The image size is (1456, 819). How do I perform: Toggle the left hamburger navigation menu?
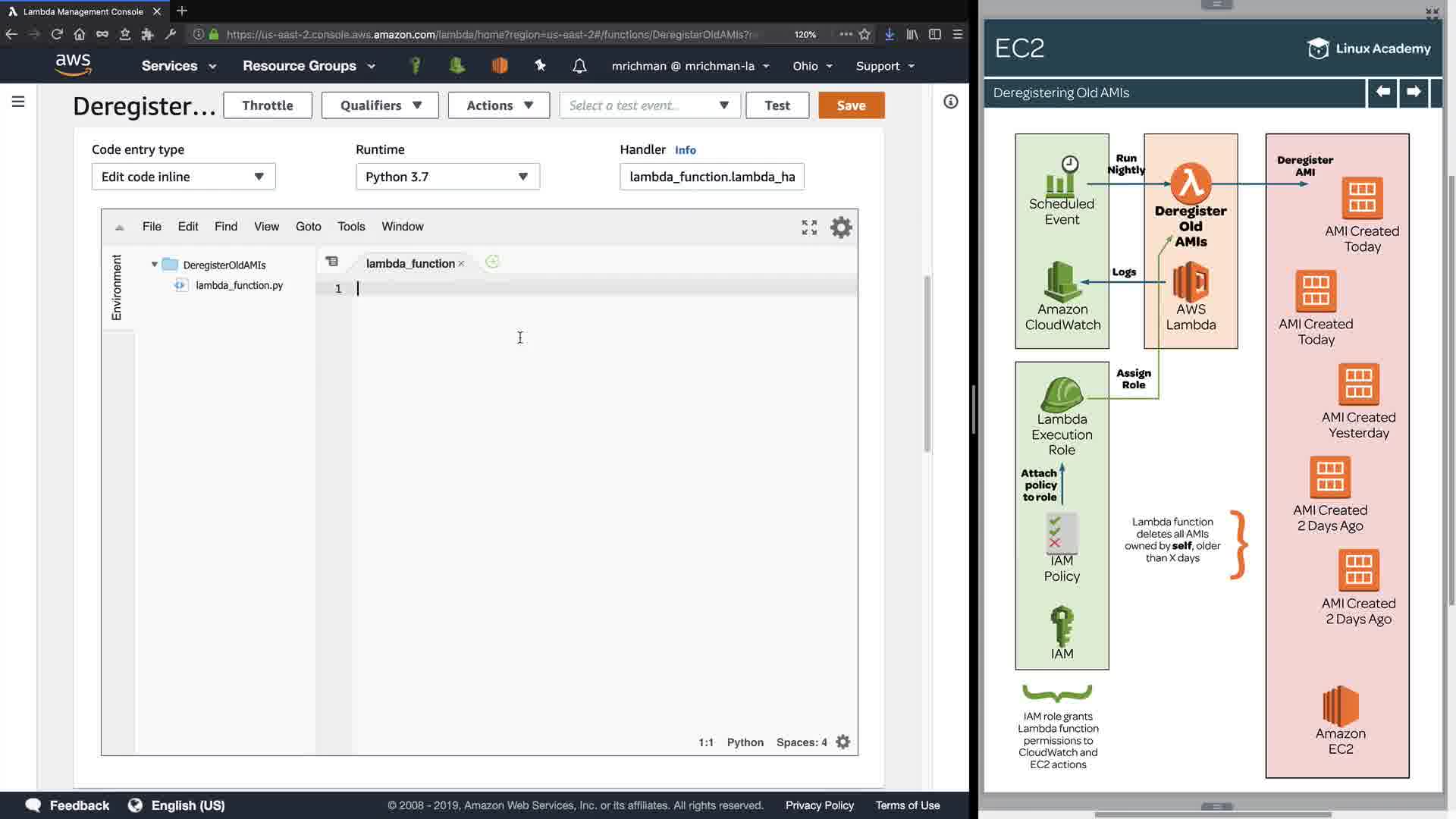(18, 102)
